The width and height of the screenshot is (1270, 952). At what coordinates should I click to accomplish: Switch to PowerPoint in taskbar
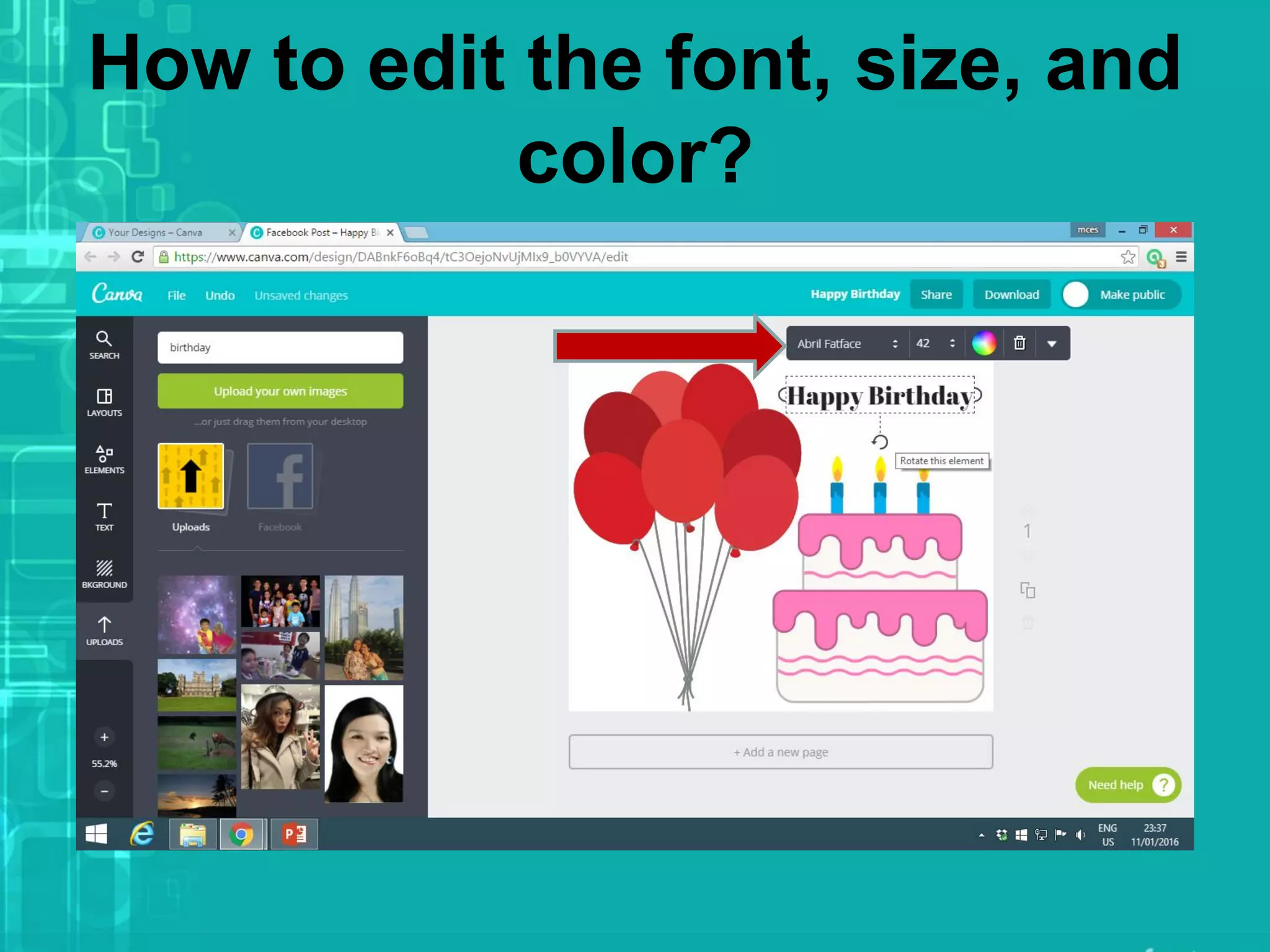294,834
